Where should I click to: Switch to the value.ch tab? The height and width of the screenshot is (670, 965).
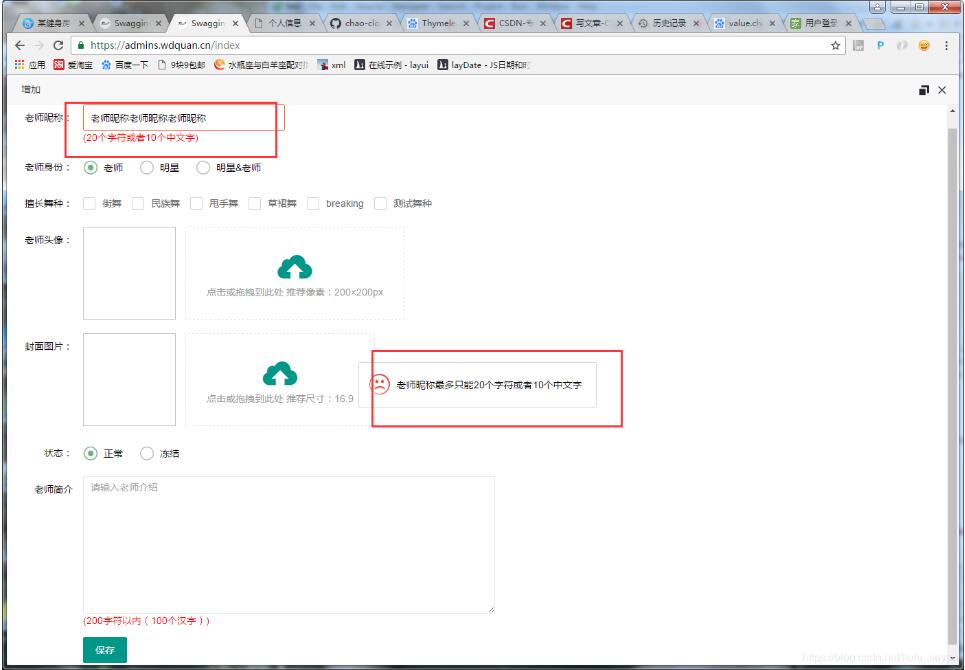pos(746,23)
